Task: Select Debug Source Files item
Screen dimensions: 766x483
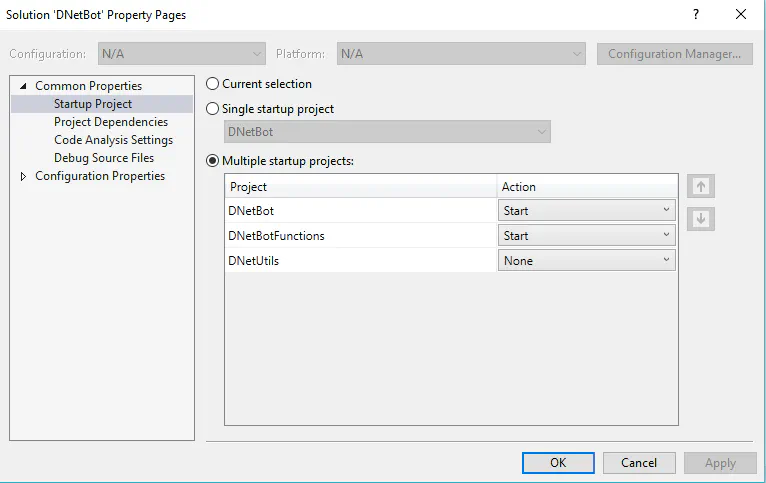Action: coord(104,158)
